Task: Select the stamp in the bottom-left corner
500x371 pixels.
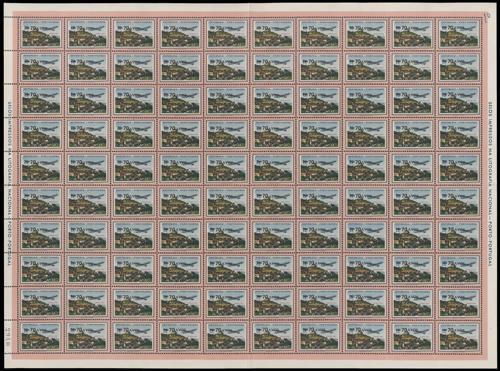Action: [41, 336]
